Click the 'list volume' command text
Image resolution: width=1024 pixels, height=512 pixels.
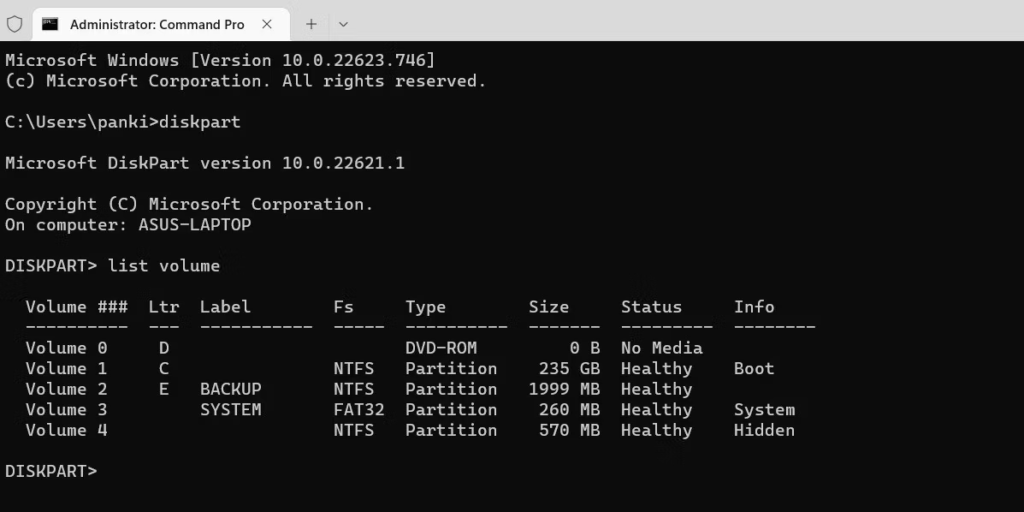[163, 266]
